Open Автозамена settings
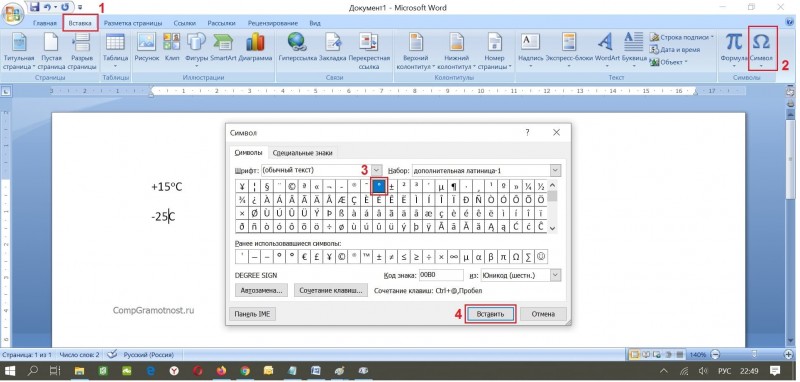Screen dimensions: 800x382 (261, 291)
